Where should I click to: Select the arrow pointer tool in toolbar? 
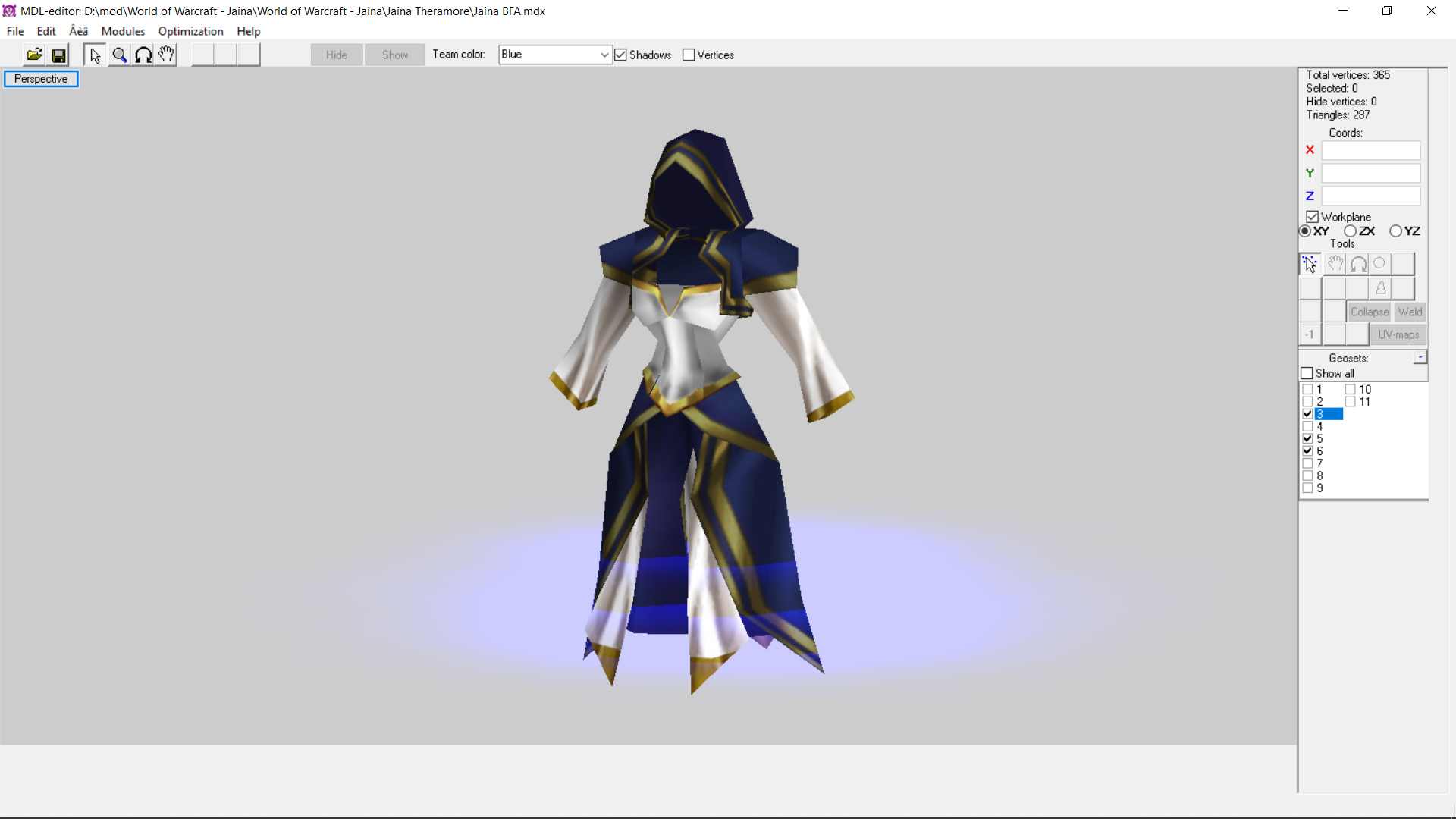coord(95,55)
